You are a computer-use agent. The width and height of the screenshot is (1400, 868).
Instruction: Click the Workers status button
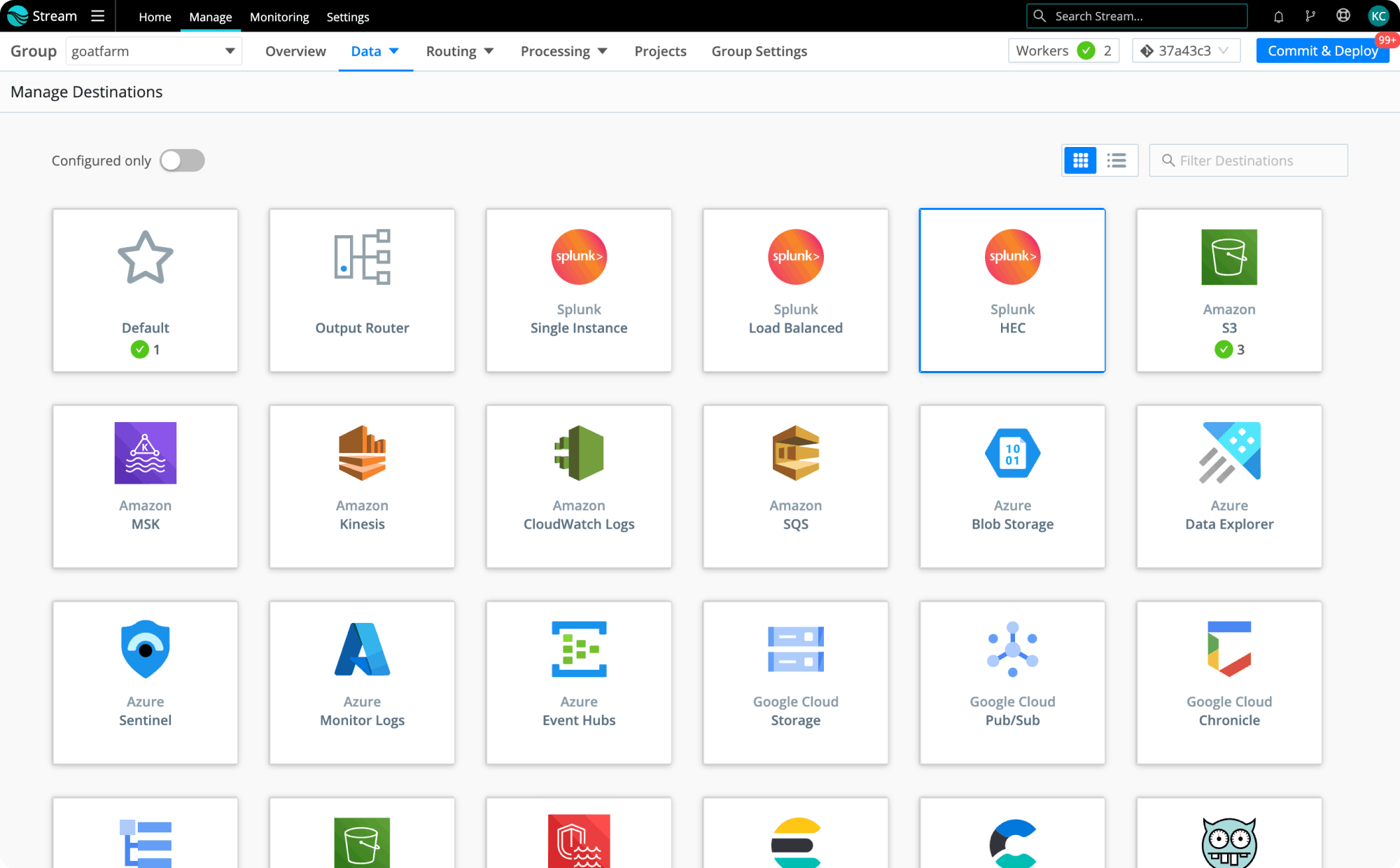coord(1063,50)
